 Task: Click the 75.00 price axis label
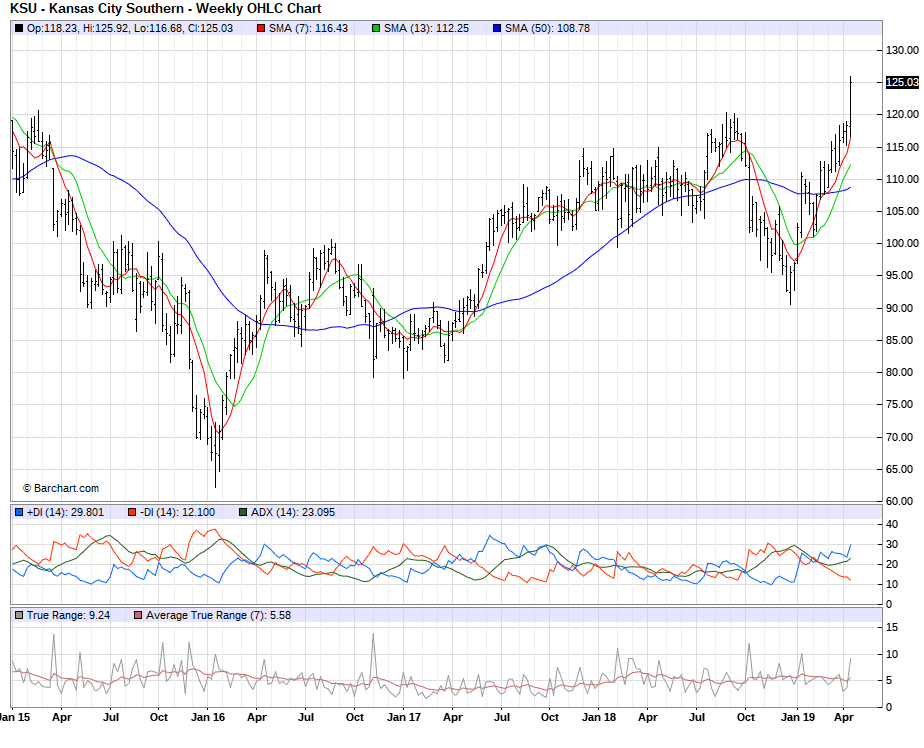(902, 404)
